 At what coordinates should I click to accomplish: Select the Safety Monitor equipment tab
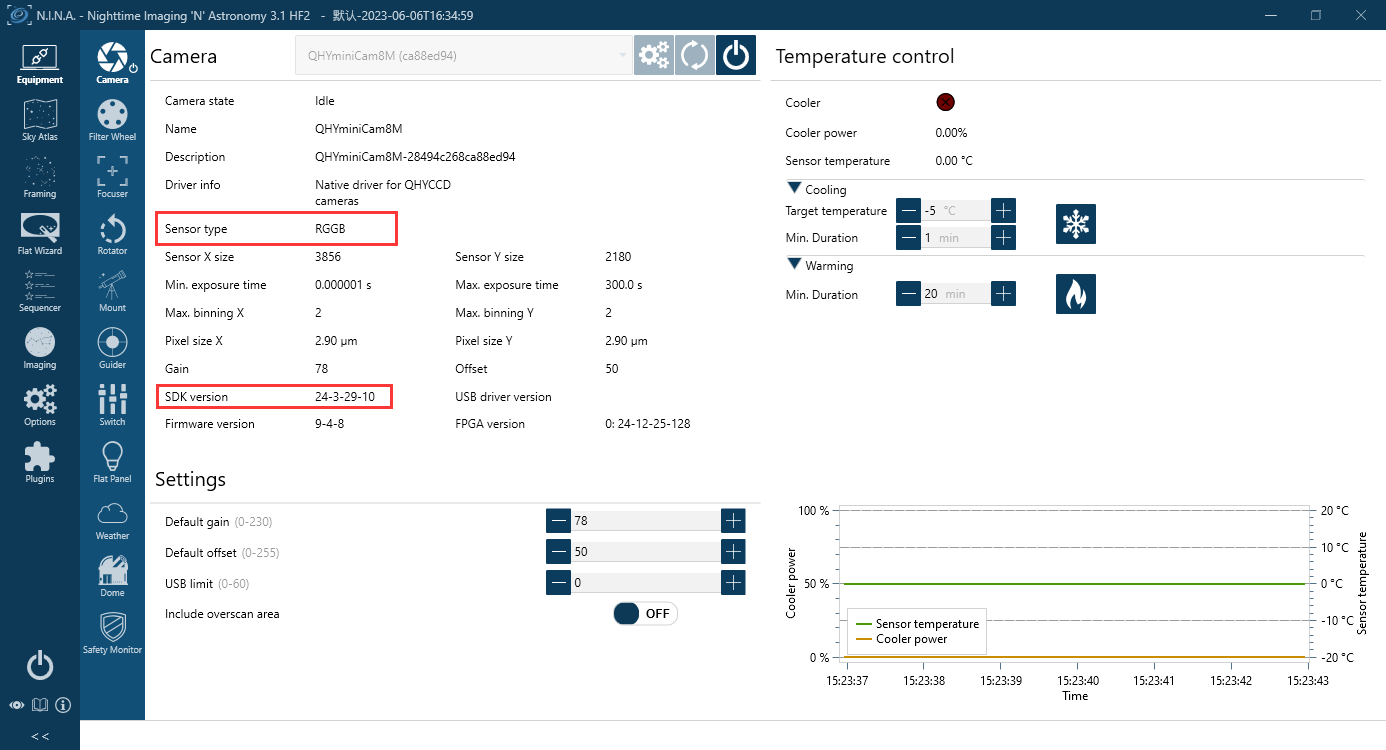point(112,634)
